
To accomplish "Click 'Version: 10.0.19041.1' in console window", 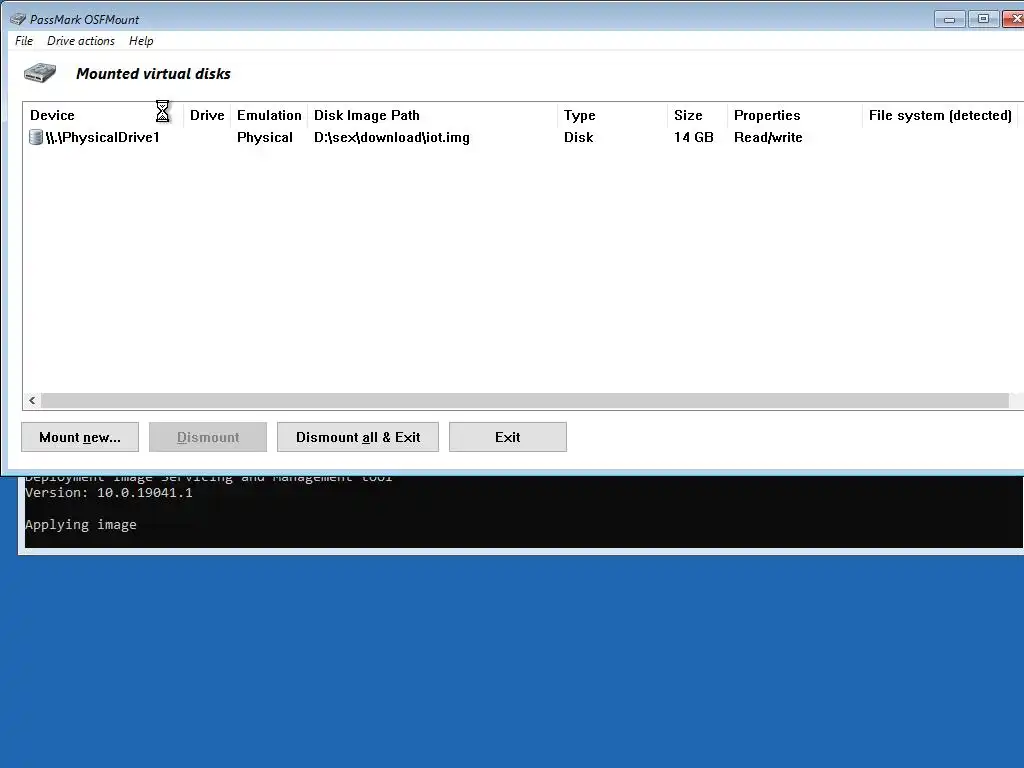I will pos(108,492).
